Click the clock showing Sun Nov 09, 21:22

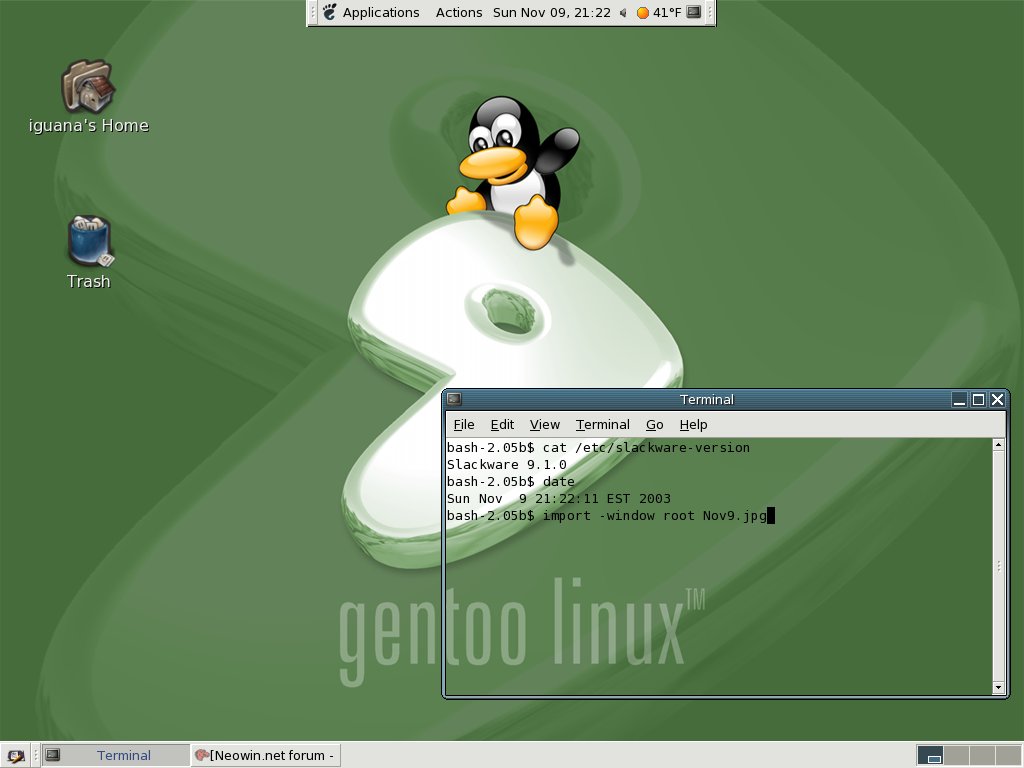coord(552,12)
